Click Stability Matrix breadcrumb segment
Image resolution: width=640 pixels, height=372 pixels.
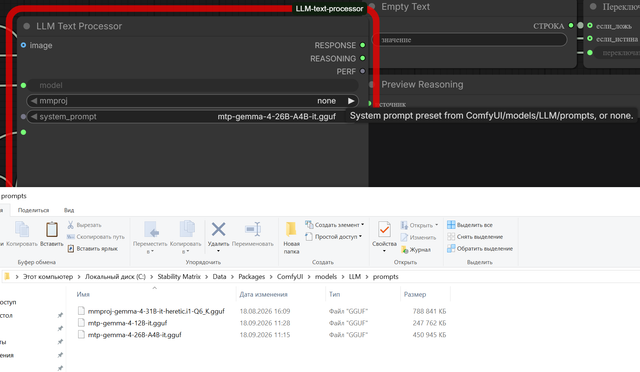(179, 276)
